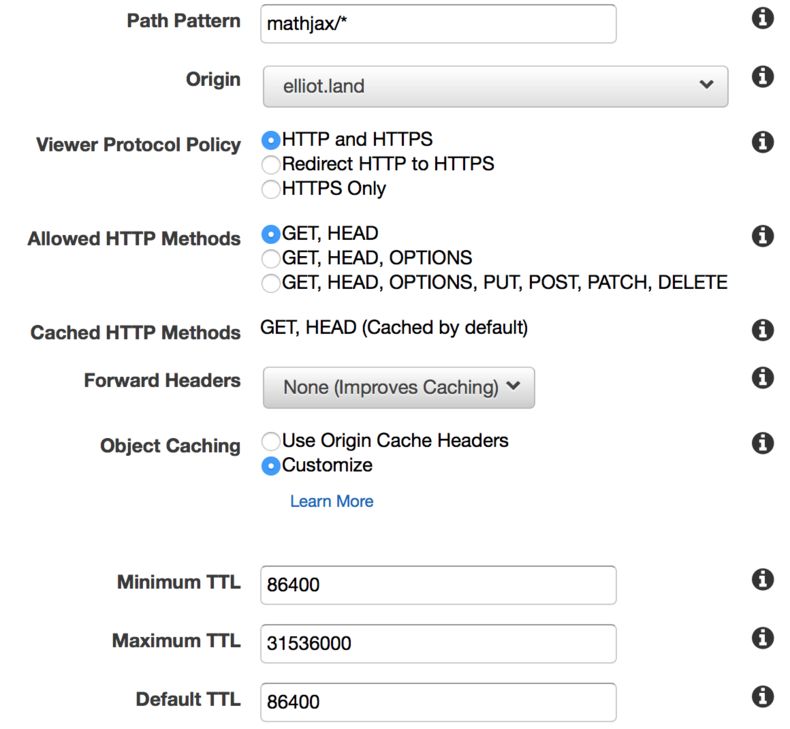Image resolution: width=790 pixels, height=729 pixels.
Task: Click the Path Pattern input field
Action: pyautogui.click(x=437, y=24)
